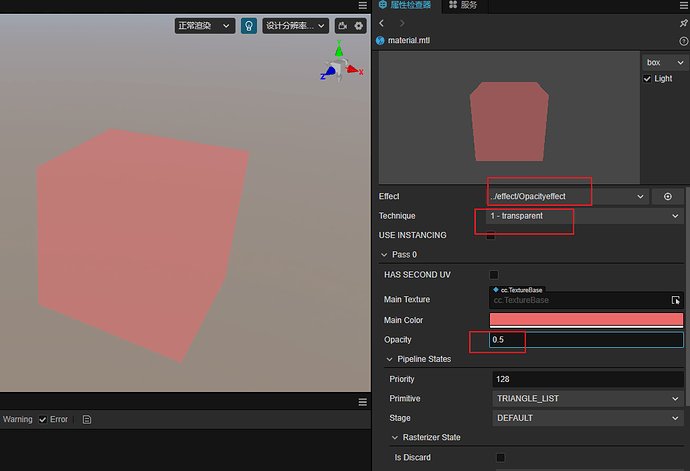
Task: Toggle the Error filter checkbox in console
Action: point(43,419)
